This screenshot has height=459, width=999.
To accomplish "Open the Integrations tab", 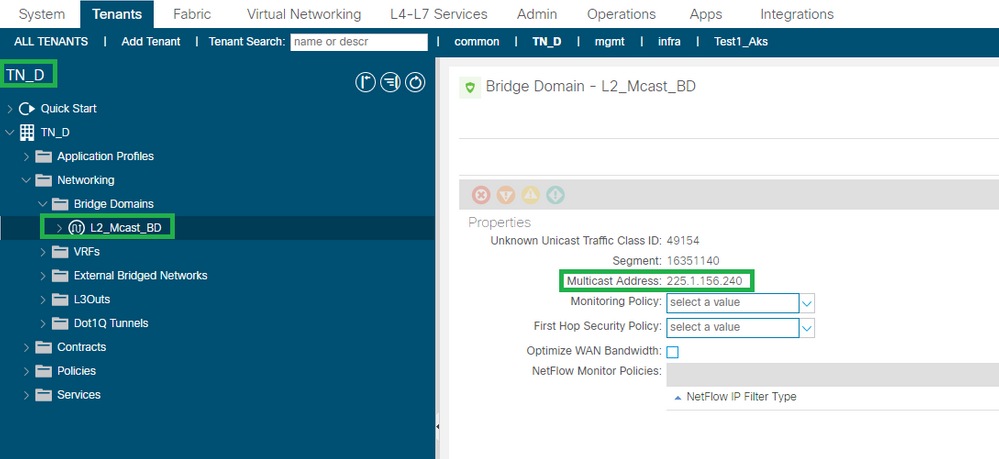I will (x=797, y=14).
